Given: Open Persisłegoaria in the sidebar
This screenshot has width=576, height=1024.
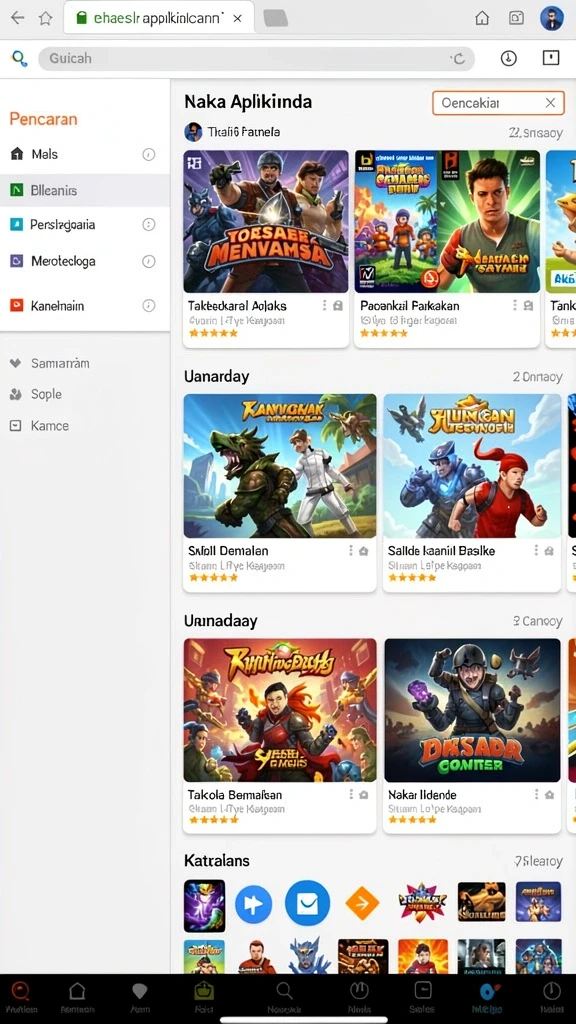Looking at the screenshot, I should [85, 225].
